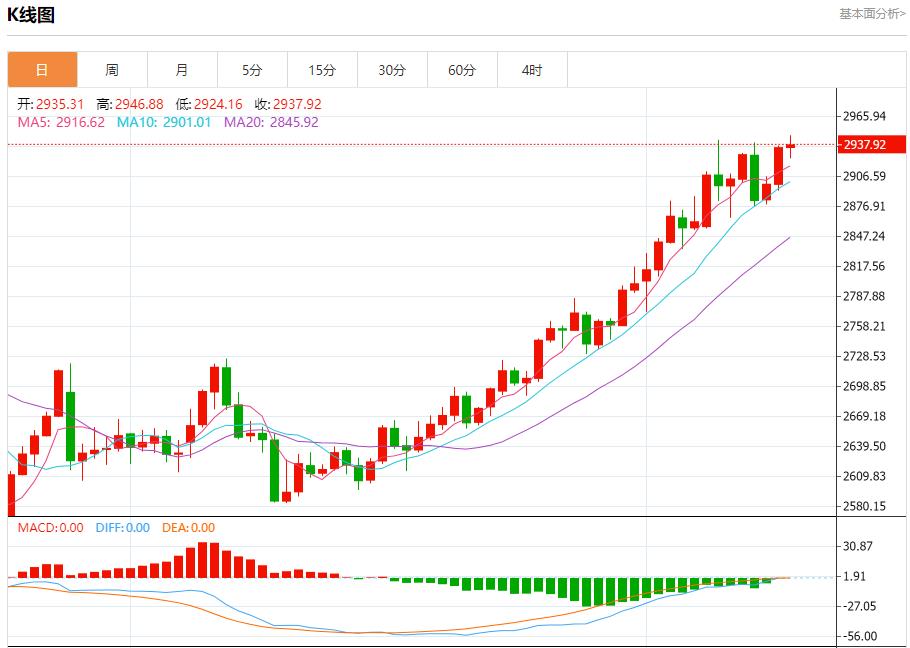The width and height of the screenshot is (910, 648).
Task: Click the 2965.94 price axis label
Action: pos(864,116)
